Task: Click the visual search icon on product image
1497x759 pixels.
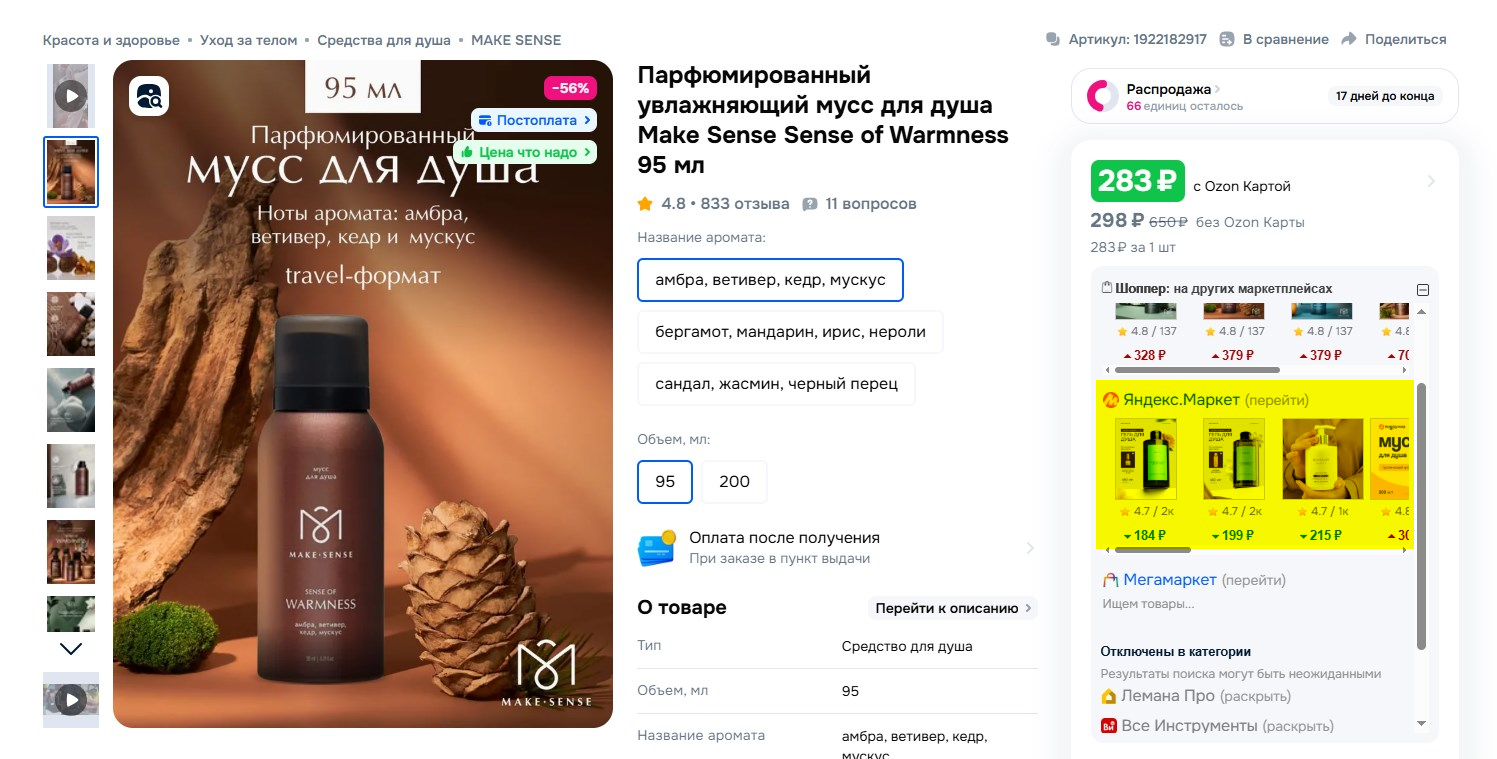Action: 149,96
